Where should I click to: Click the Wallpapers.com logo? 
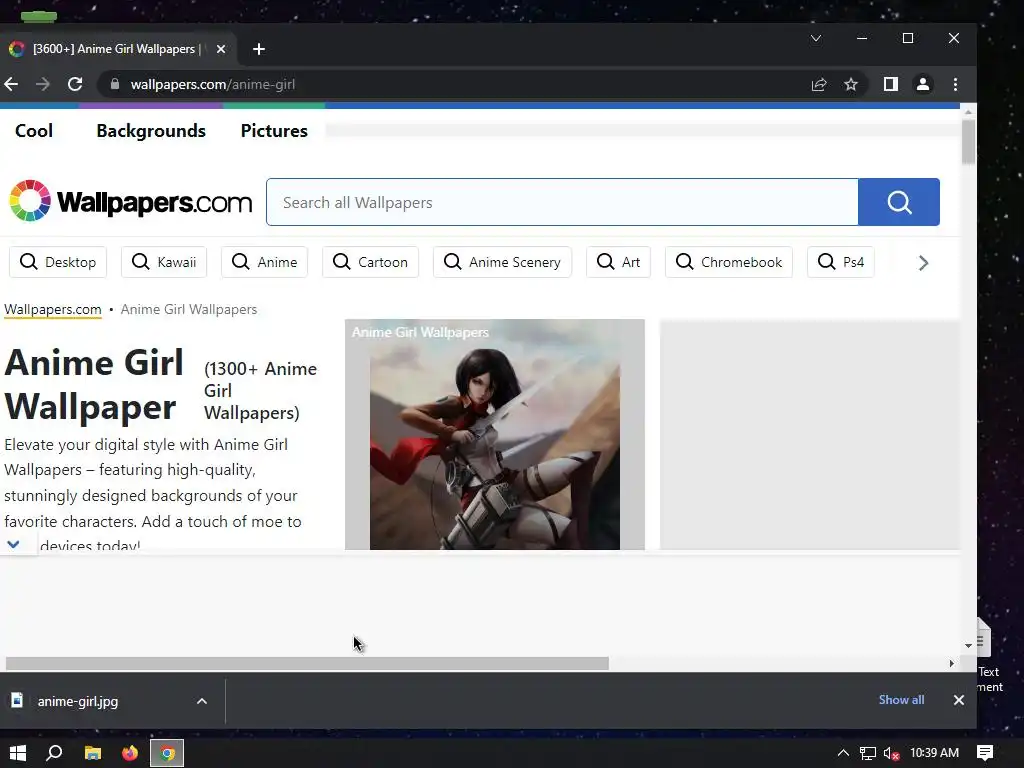click(130, 202)
